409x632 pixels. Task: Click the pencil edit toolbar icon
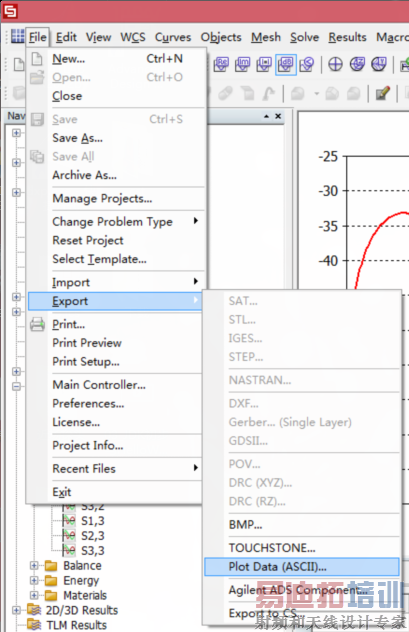tap(382, 94)
